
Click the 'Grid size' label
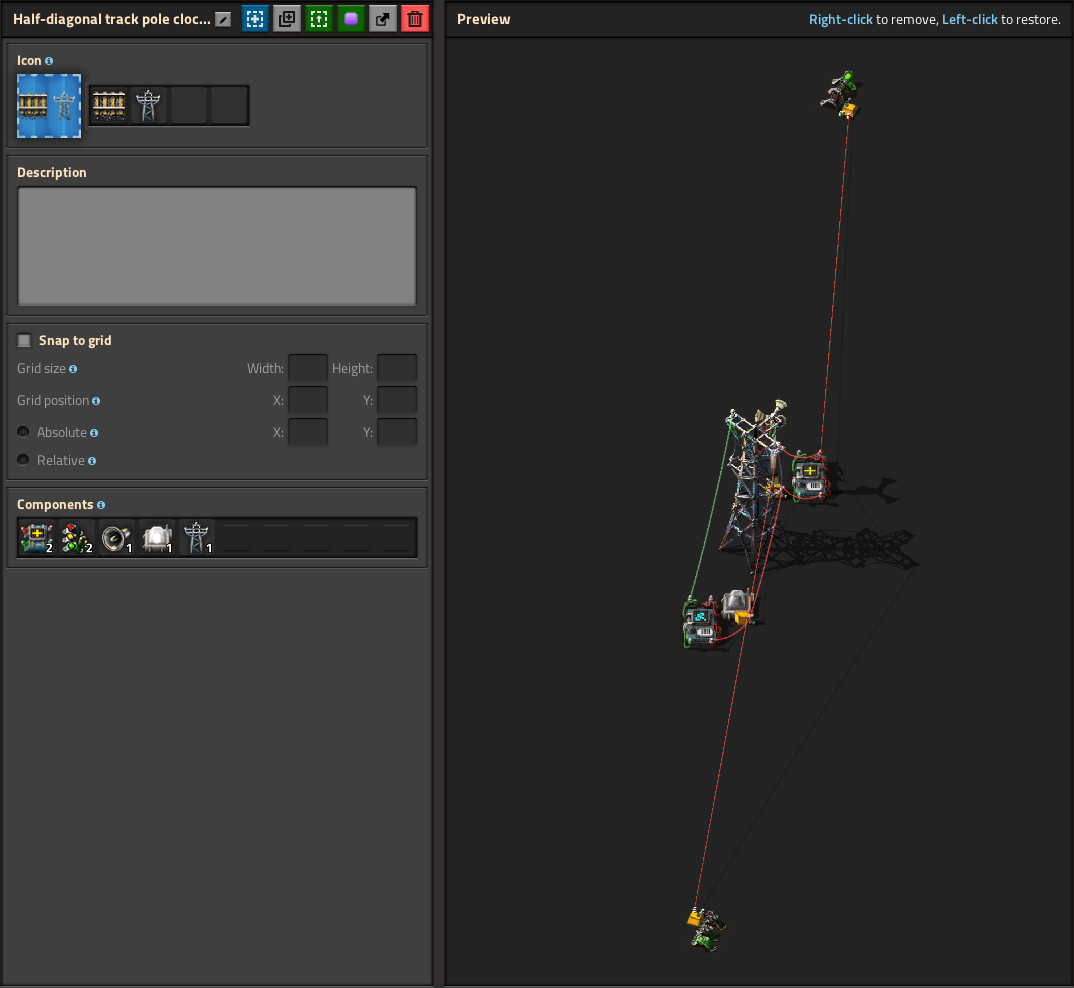tap(41, 369)
